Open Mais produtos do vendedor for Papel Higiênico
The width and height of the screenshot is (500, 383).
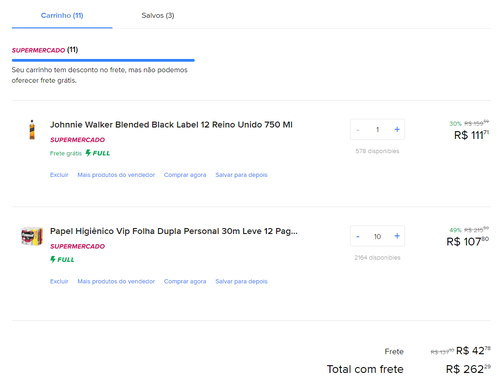coord(116,281)
